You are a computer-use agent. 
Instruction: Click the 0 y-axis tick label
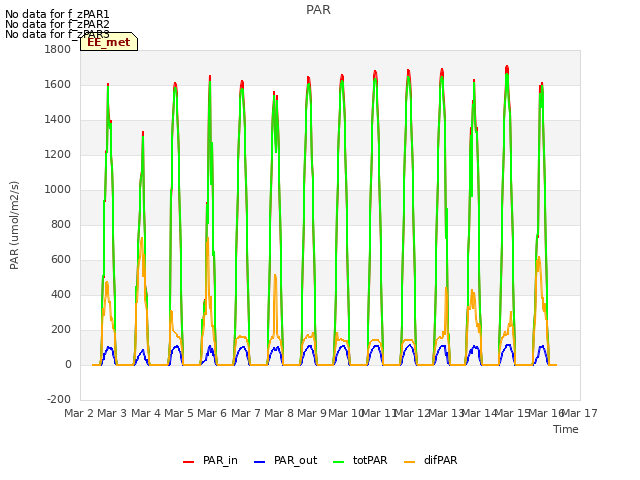pyautogui.click(x=68, y=364)
